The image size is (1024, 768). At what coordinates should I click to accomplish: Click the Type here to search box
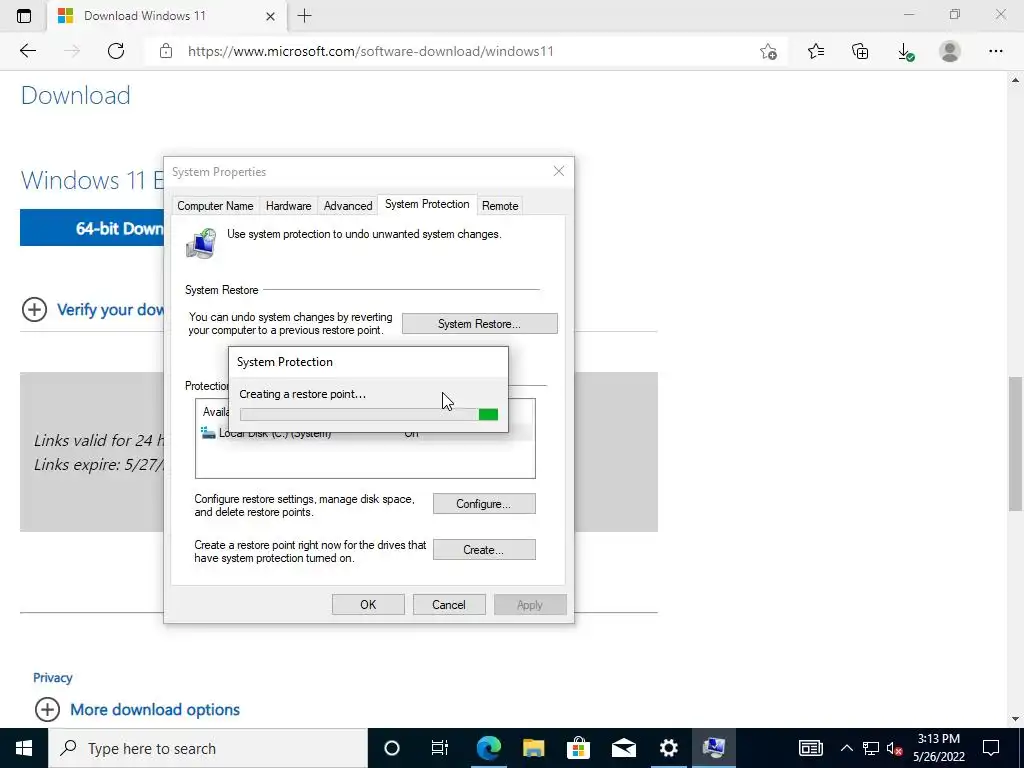coord(208,748)
